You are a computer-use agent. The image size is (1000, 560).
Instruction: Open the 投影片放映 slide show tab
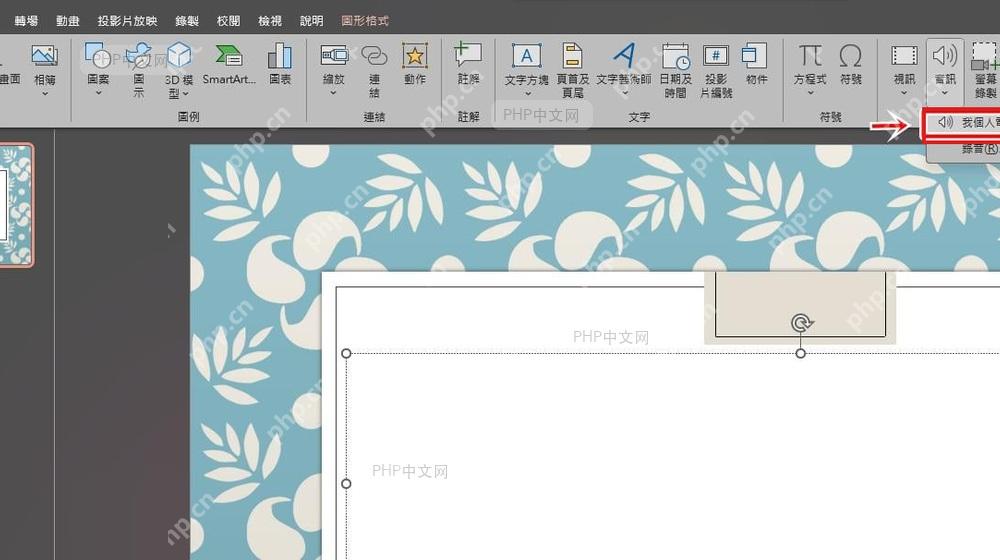click(127, 21)
